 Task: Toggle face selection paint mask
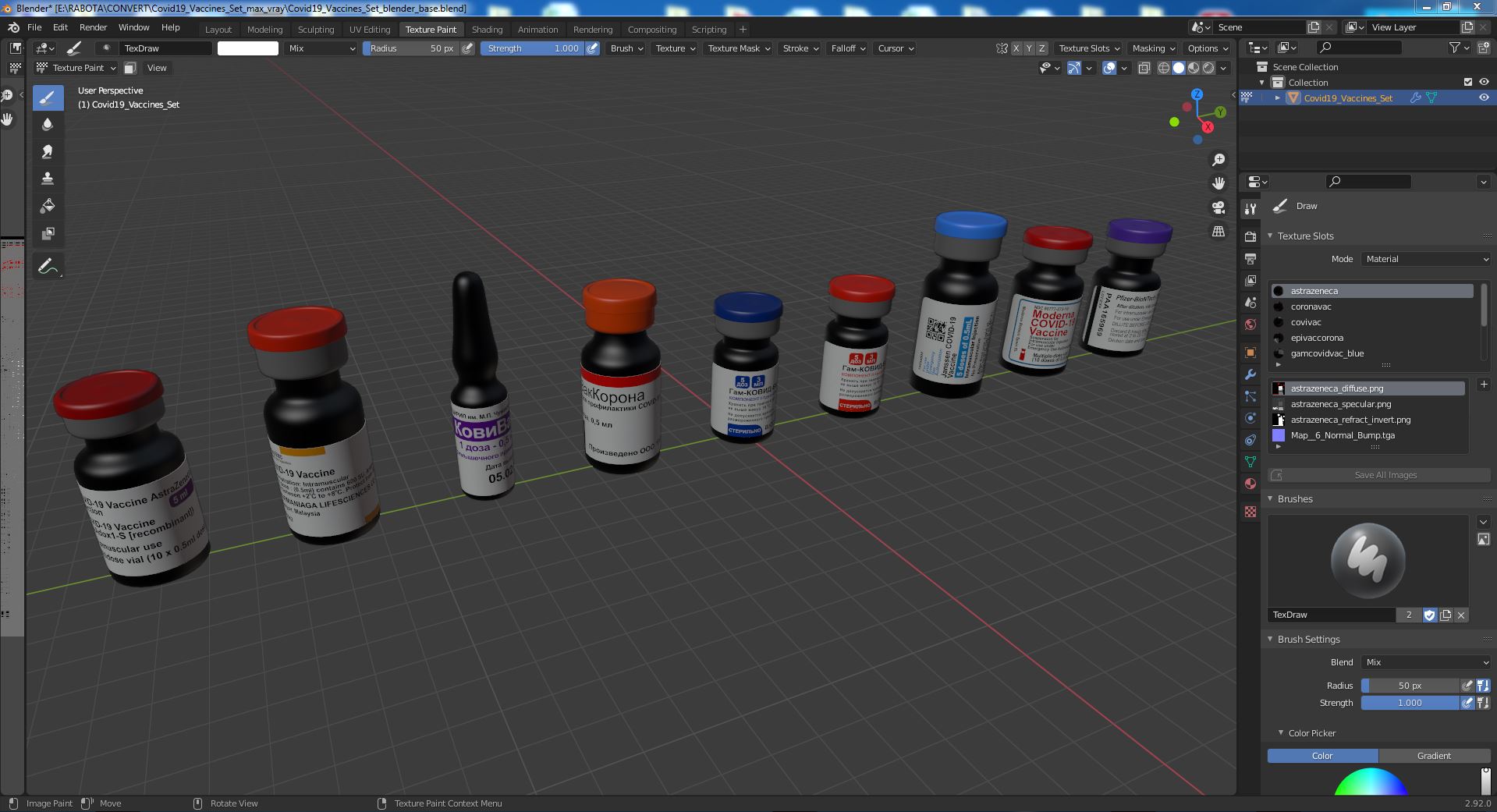point(130,68)
